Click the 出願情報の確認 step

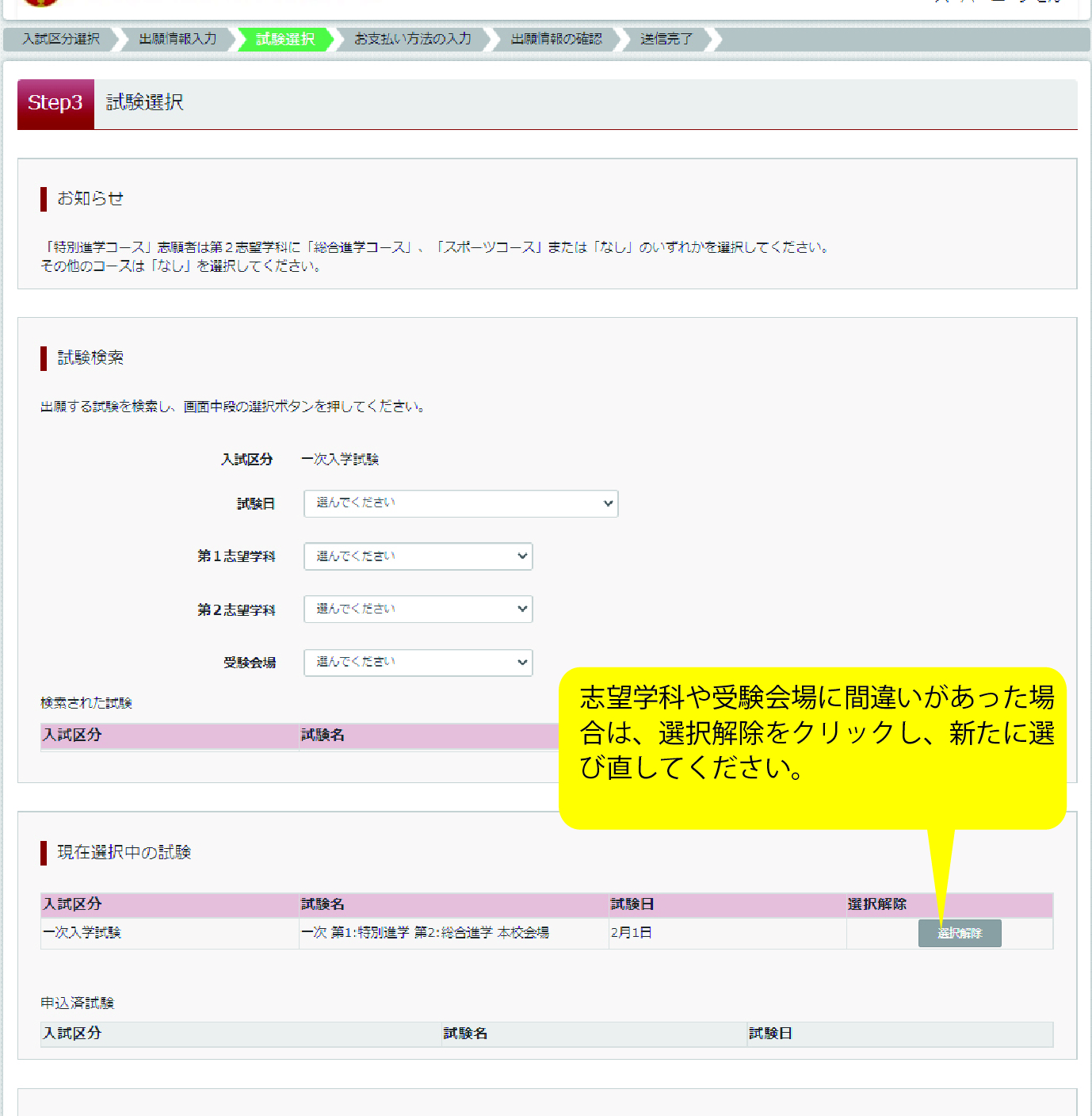click(x=556, y=39)
